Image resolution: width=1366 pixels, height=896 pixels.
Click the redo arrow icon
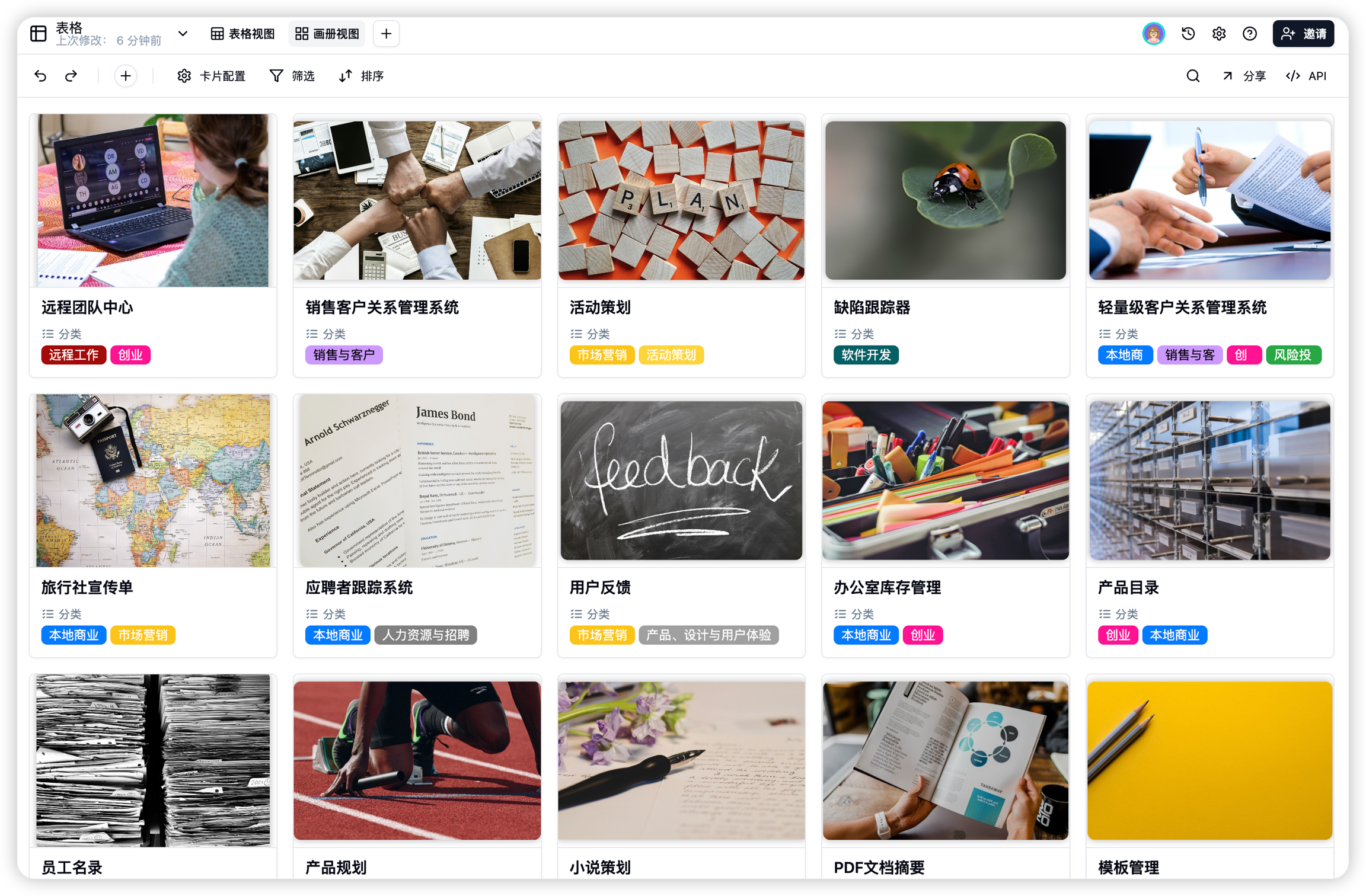coord(71,76)
